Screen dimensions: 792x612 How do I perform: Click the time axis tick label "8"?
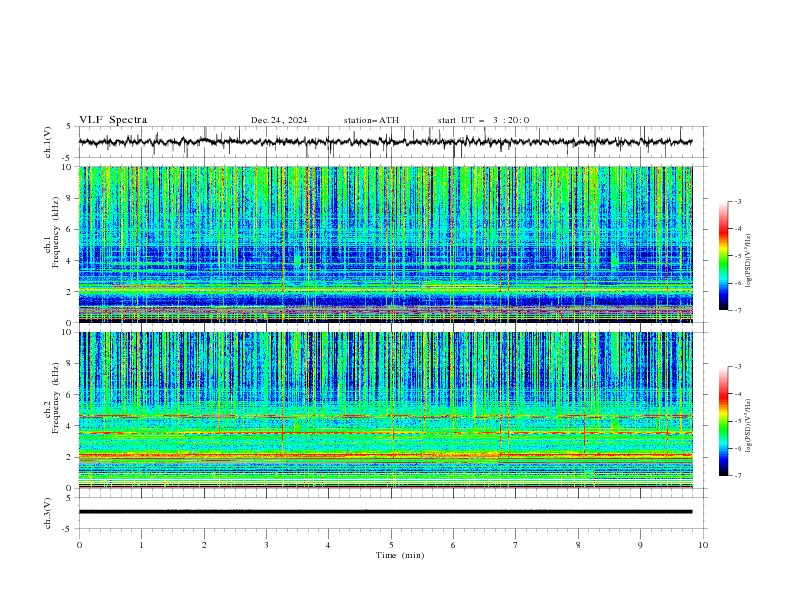[x=578, y=545]
